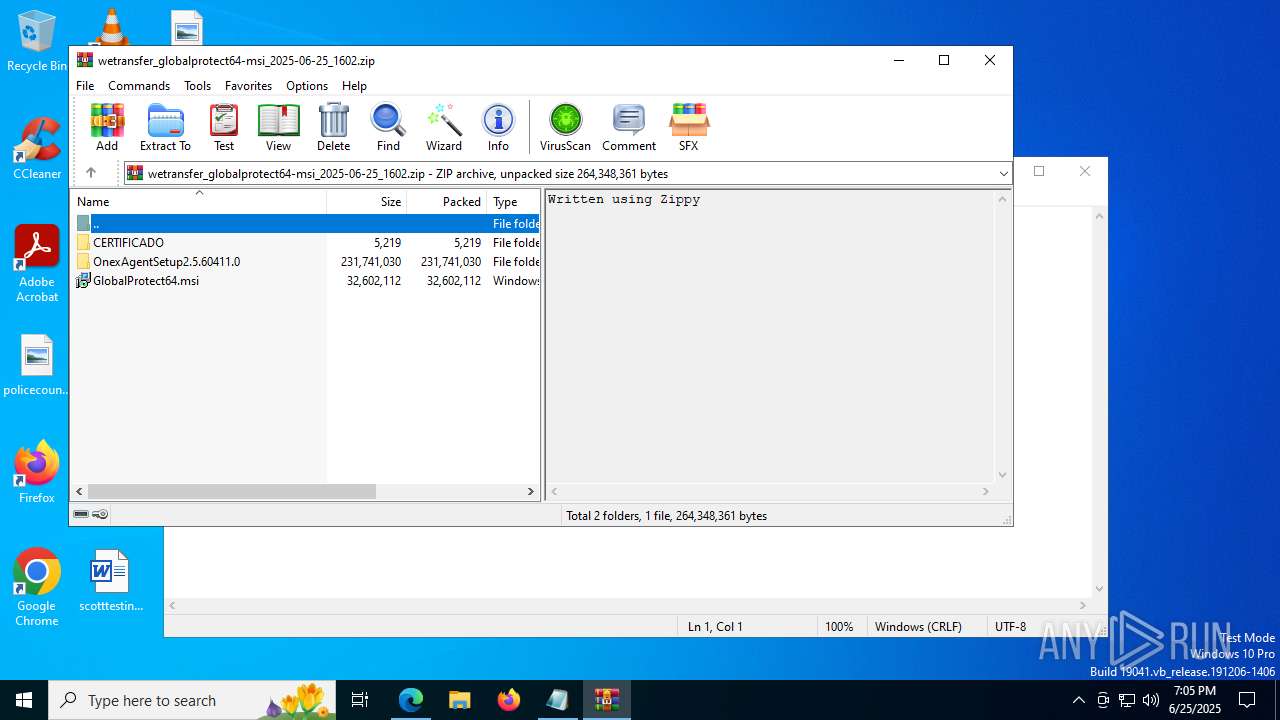The height and width of the screenshot is (720, 1280).
Task: Open the Help menu
Action: click(x=354, y=86)
